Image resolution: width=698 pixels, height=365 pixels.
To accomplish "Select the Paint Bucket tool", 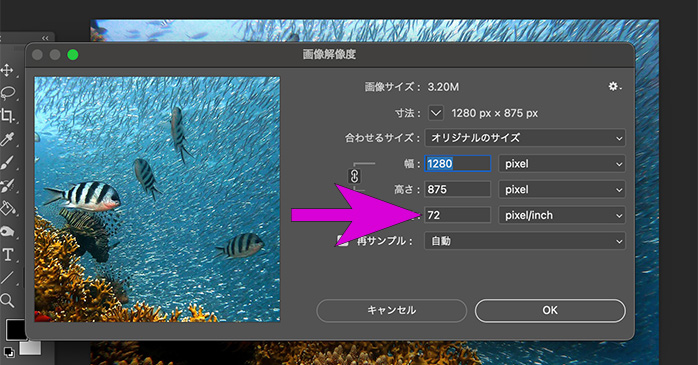I will (7, 208).
